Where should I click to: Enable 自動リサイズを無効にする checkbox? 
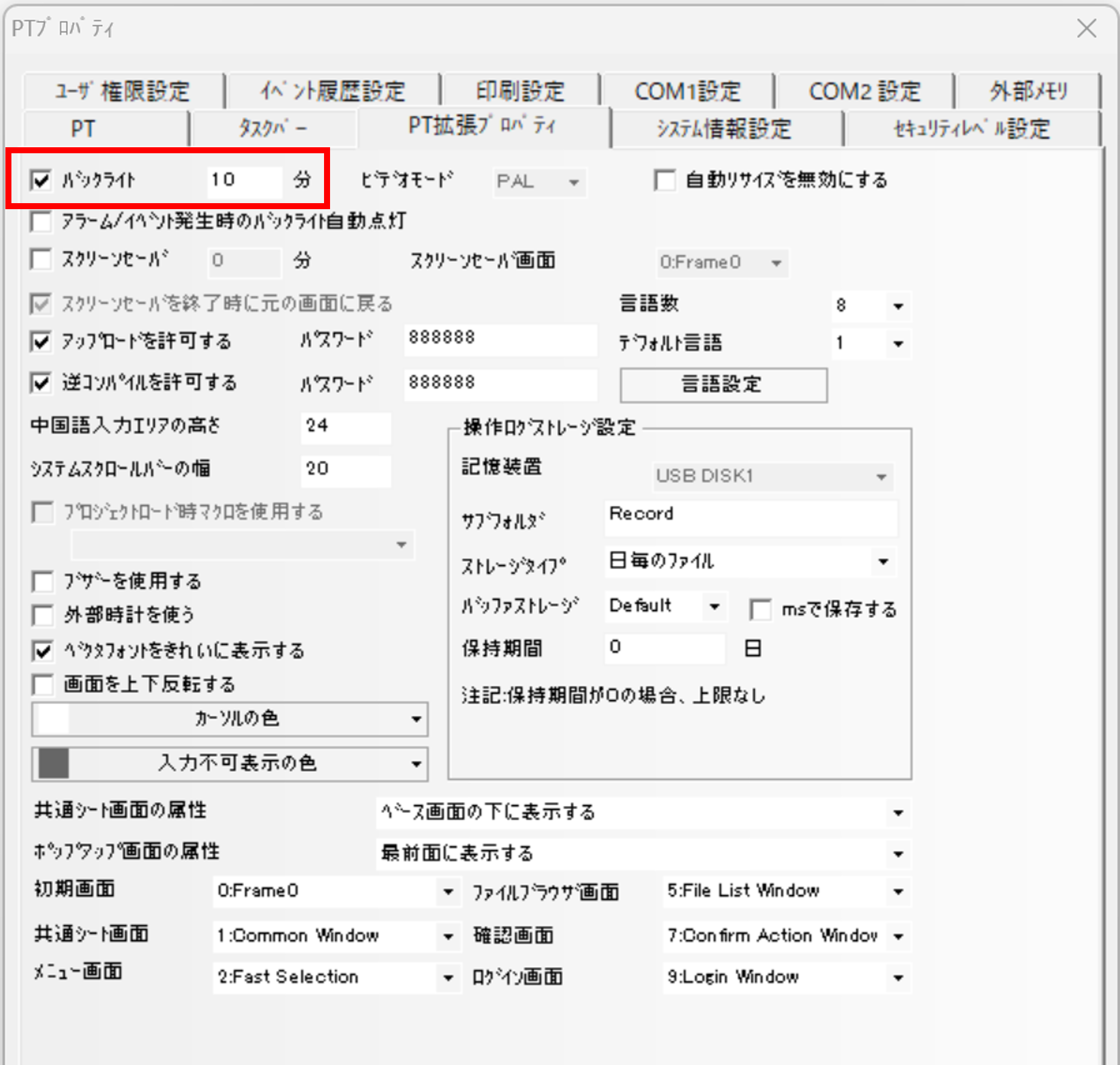[x=665, y=180]
